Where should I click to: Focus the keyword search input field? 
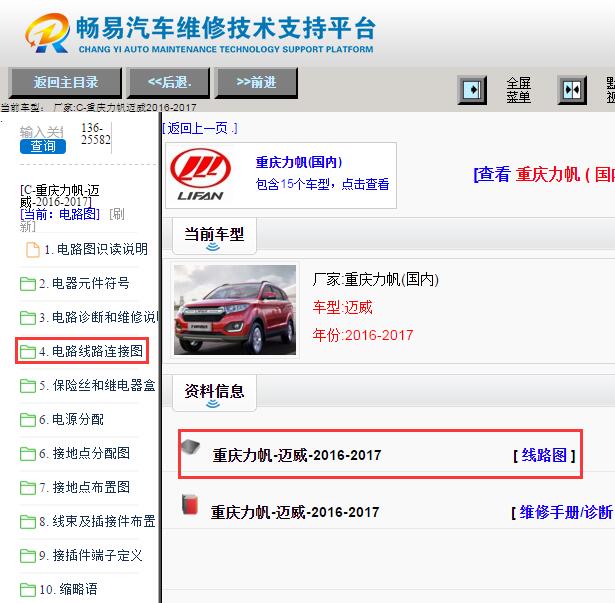(42, 132)
